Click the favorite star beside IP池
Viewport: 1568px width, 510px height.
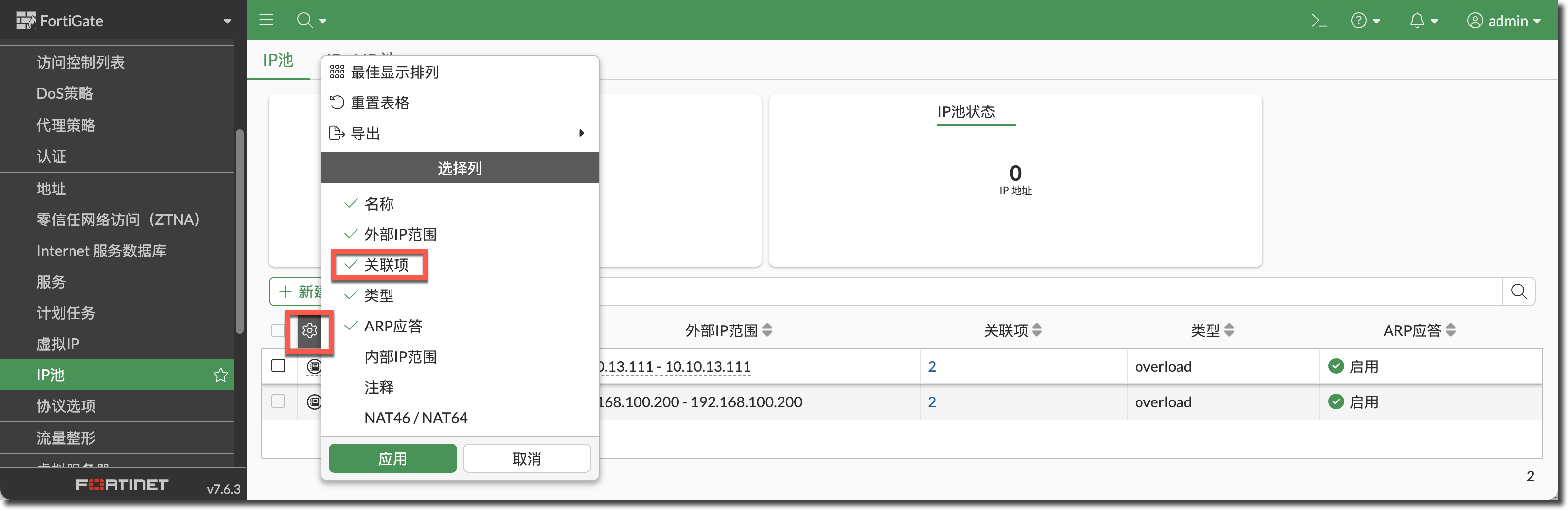click(x=221, y=375)
